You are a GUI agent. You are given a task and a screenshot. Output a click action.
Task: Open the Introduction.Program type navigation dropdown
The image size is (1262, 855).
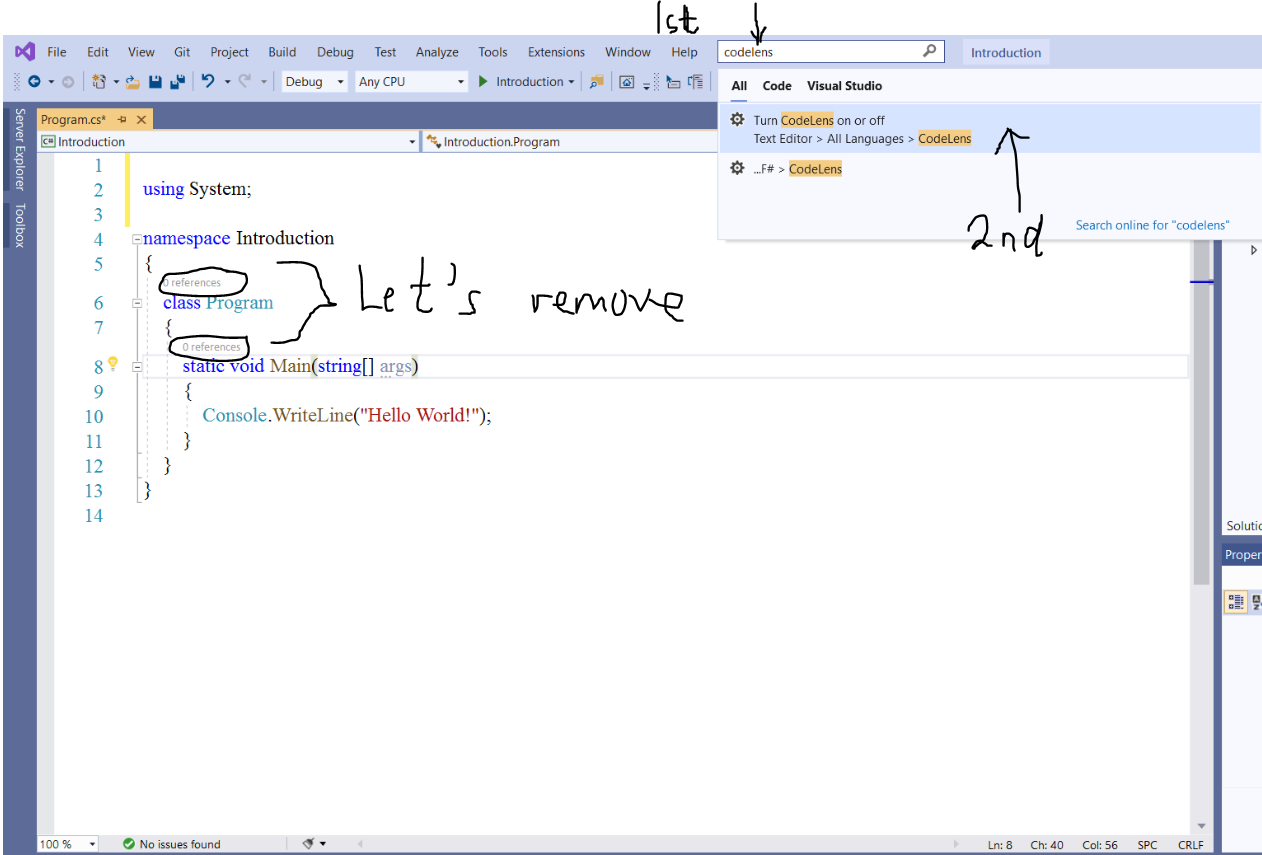pyautogui.click(x=570, y=142)
